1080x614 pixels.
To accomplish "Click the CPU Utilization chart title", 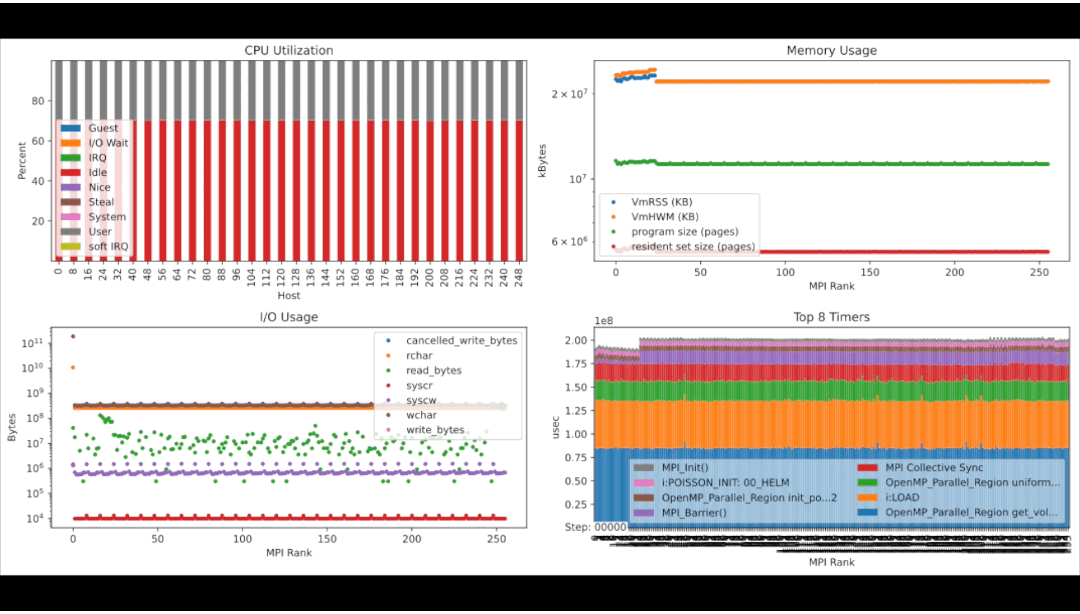I will (x=289, y=51).
